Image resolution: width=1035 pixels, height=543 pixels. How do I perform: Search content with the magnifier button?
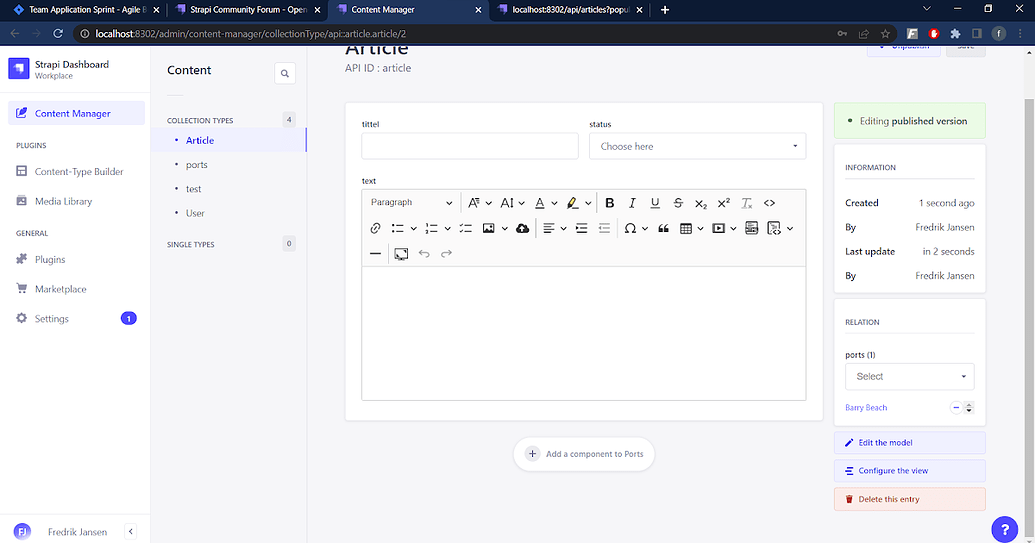click(x=284, y=73)
